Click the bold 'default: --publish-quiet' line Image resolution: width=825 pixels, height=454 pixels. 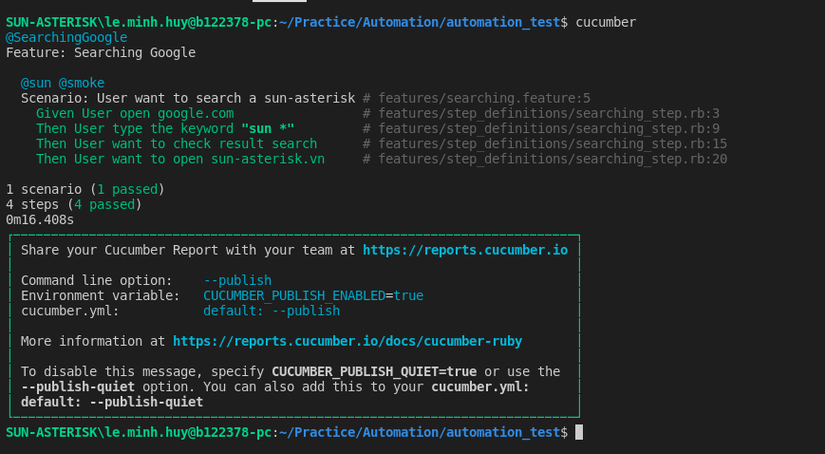112,402
